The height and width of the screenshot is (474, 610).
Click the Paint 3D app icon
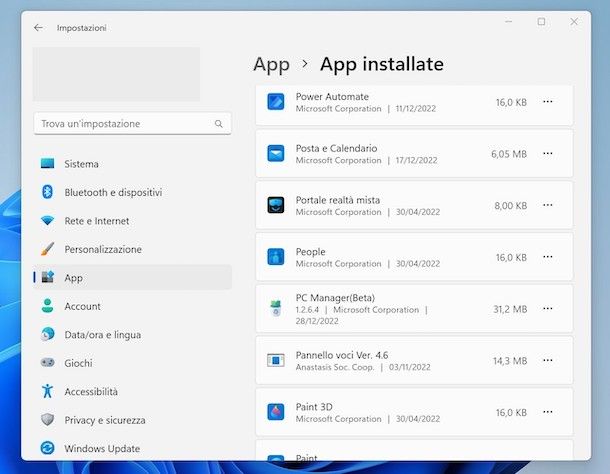[x=275, y=412]
